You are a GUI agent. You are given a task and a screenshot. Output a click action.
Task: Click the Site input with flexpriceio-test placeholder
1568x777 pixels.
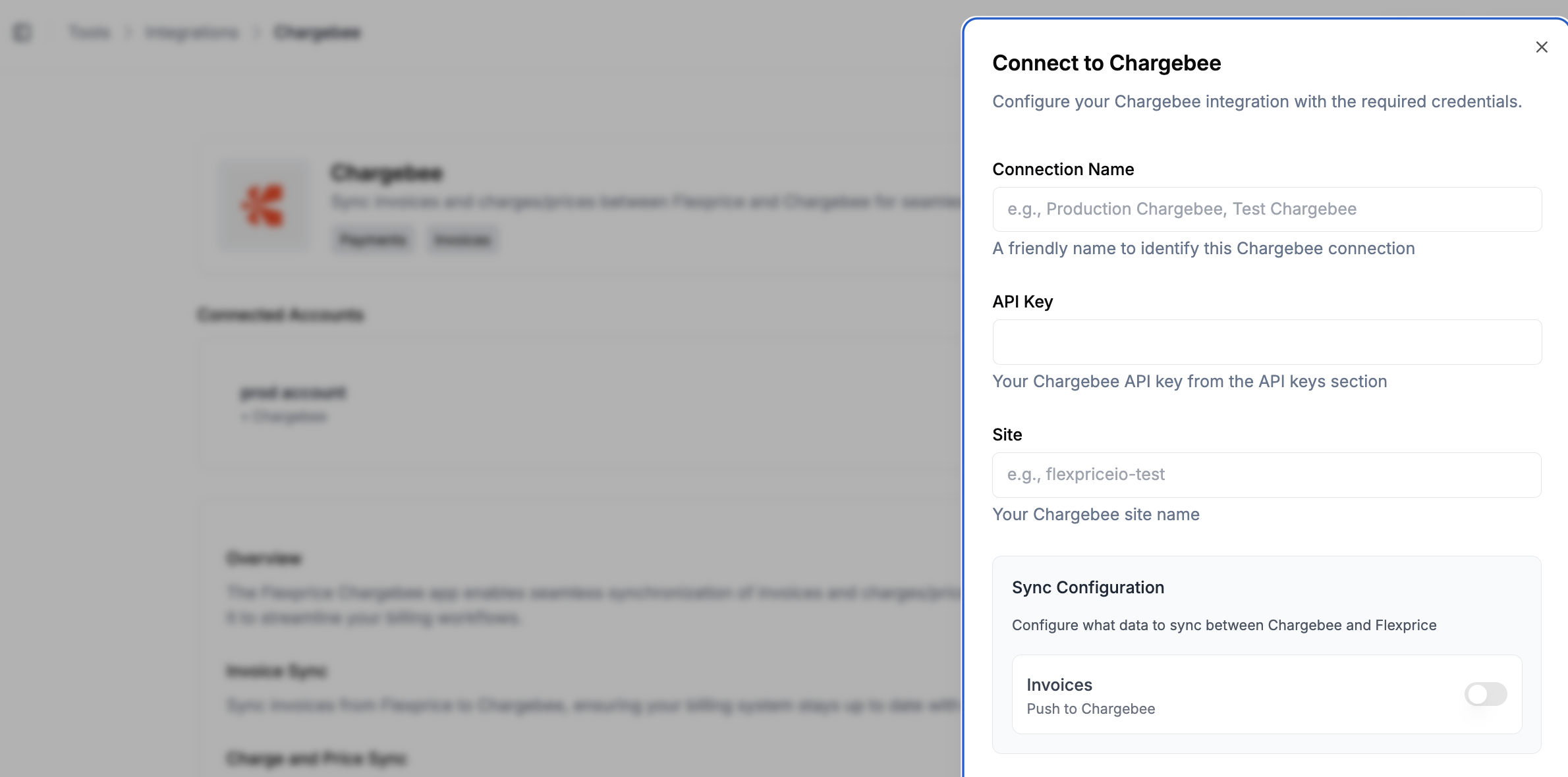1266,474
